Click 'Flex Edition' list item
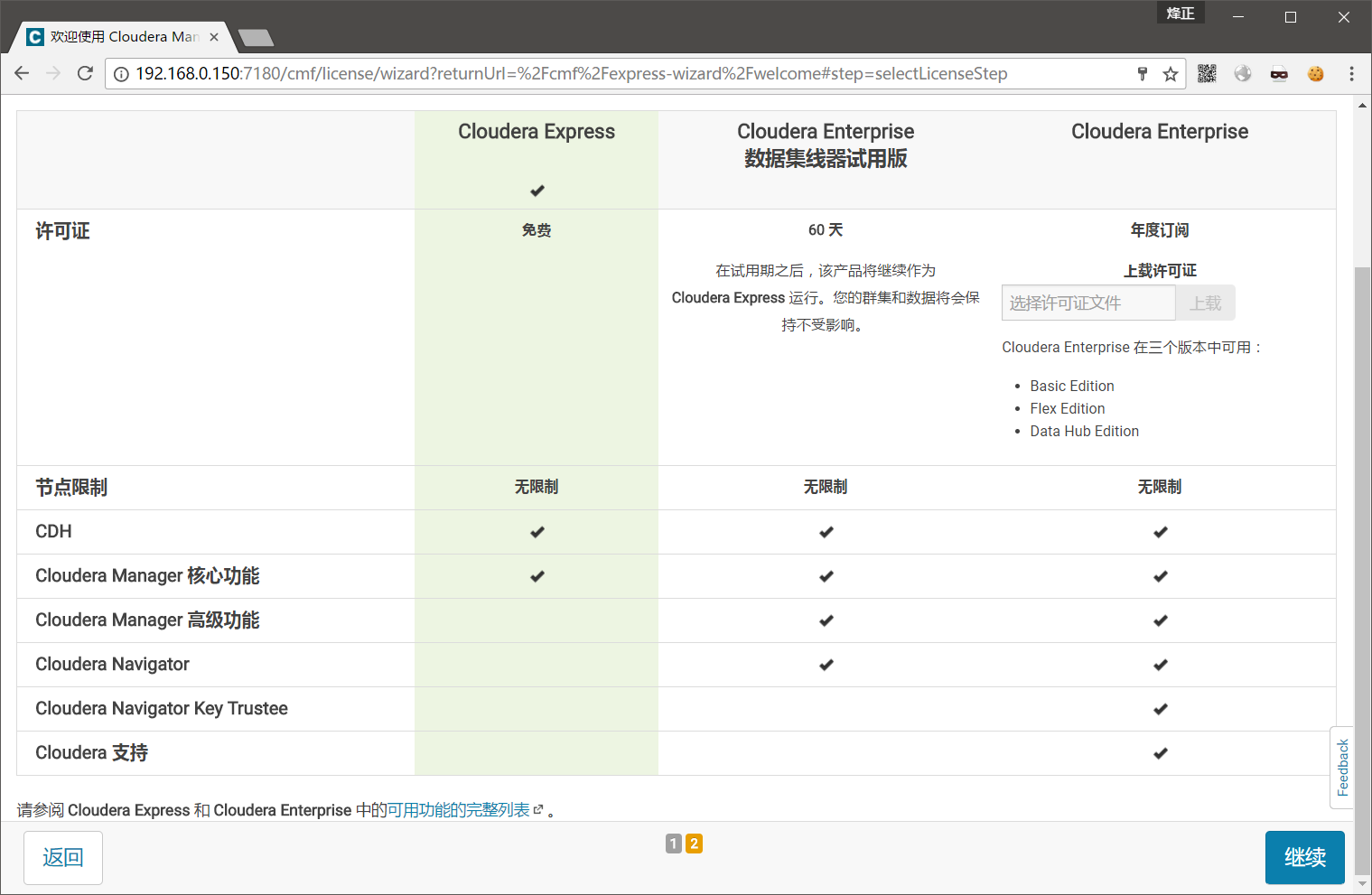 click(1068, 408)
